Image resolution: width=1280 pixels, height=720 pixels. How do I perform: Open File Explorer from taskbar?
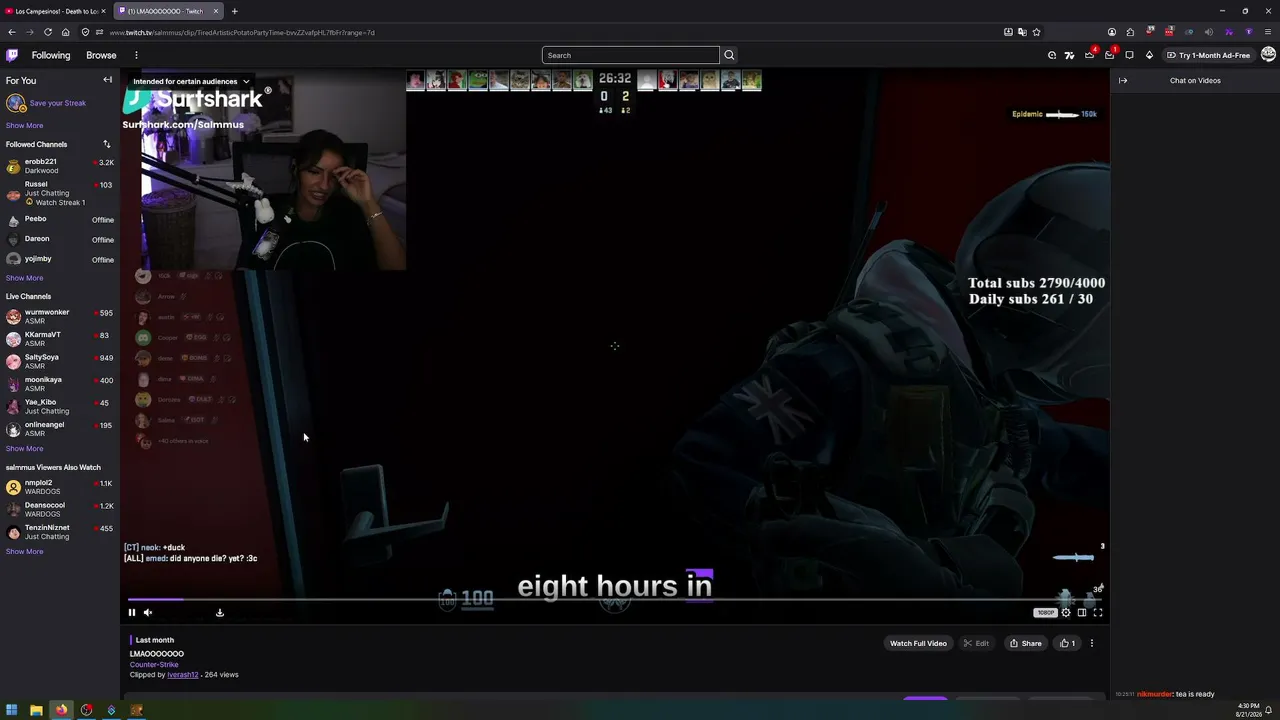click(36, 710)
